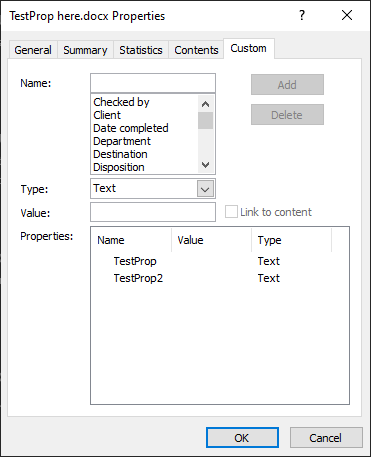Choose 'Checked by' in the name list

tap(121, 102)
